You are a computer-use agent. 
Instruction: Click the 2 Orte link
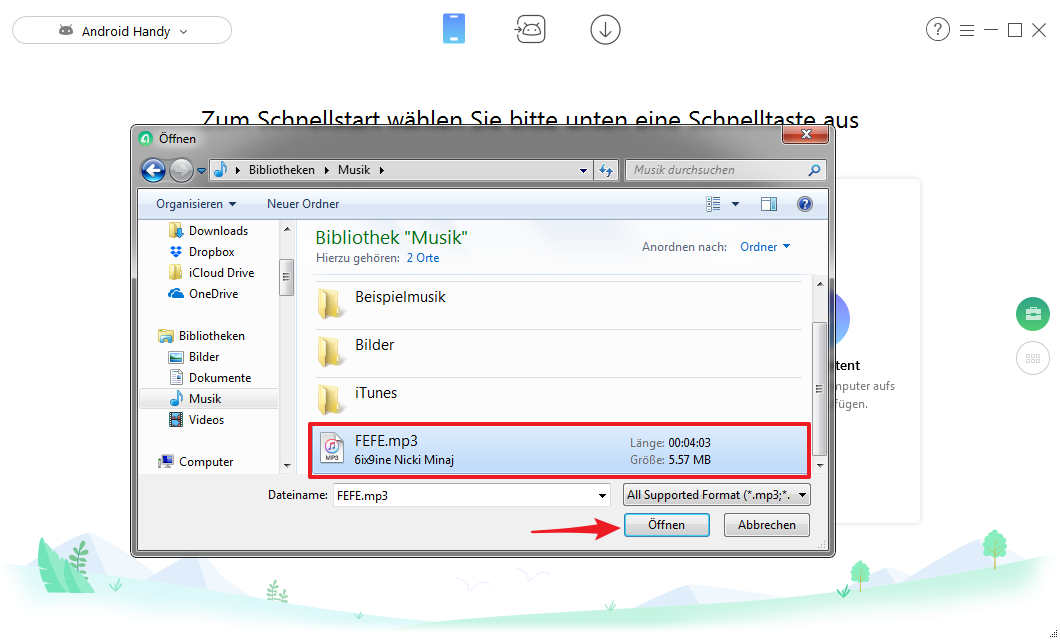click(x=423, y=258)
